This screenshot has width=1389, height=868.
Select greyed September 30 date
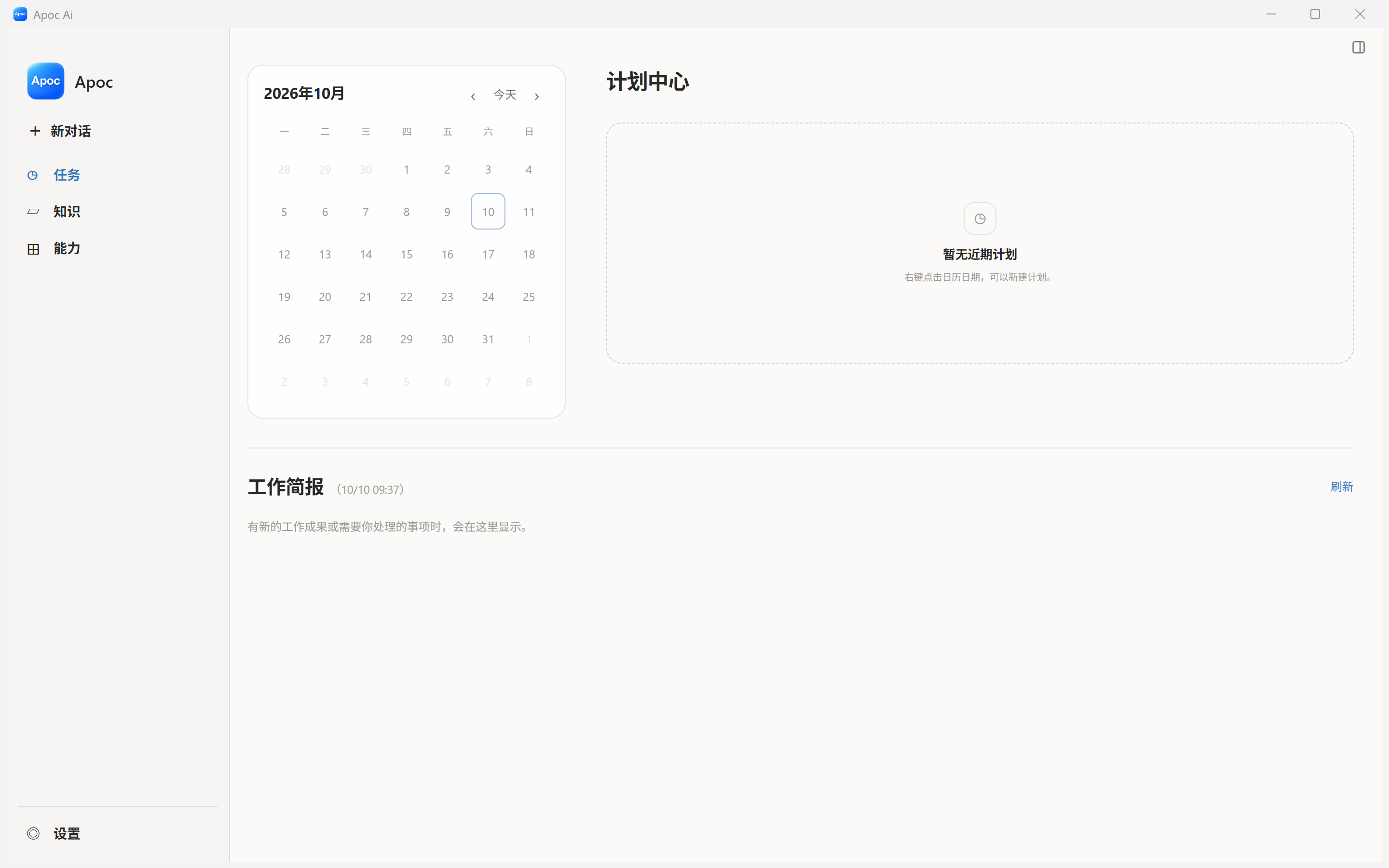(x=366, y=169)
